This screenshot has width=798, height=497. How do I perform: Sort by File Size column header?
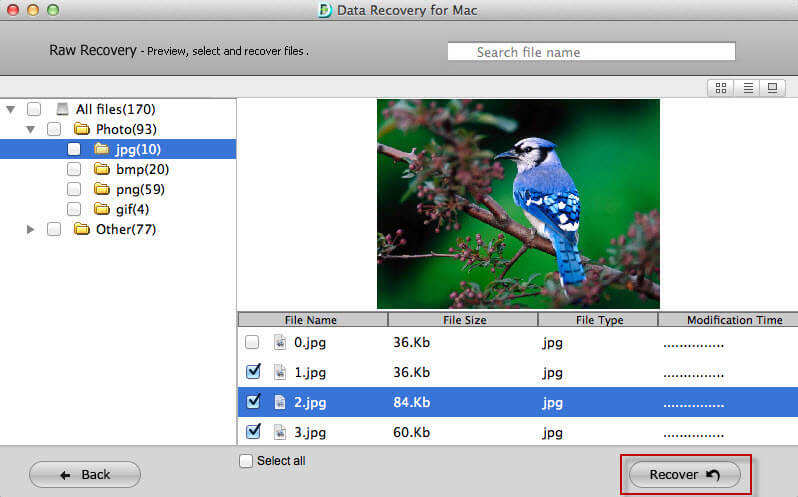point(463,320)
